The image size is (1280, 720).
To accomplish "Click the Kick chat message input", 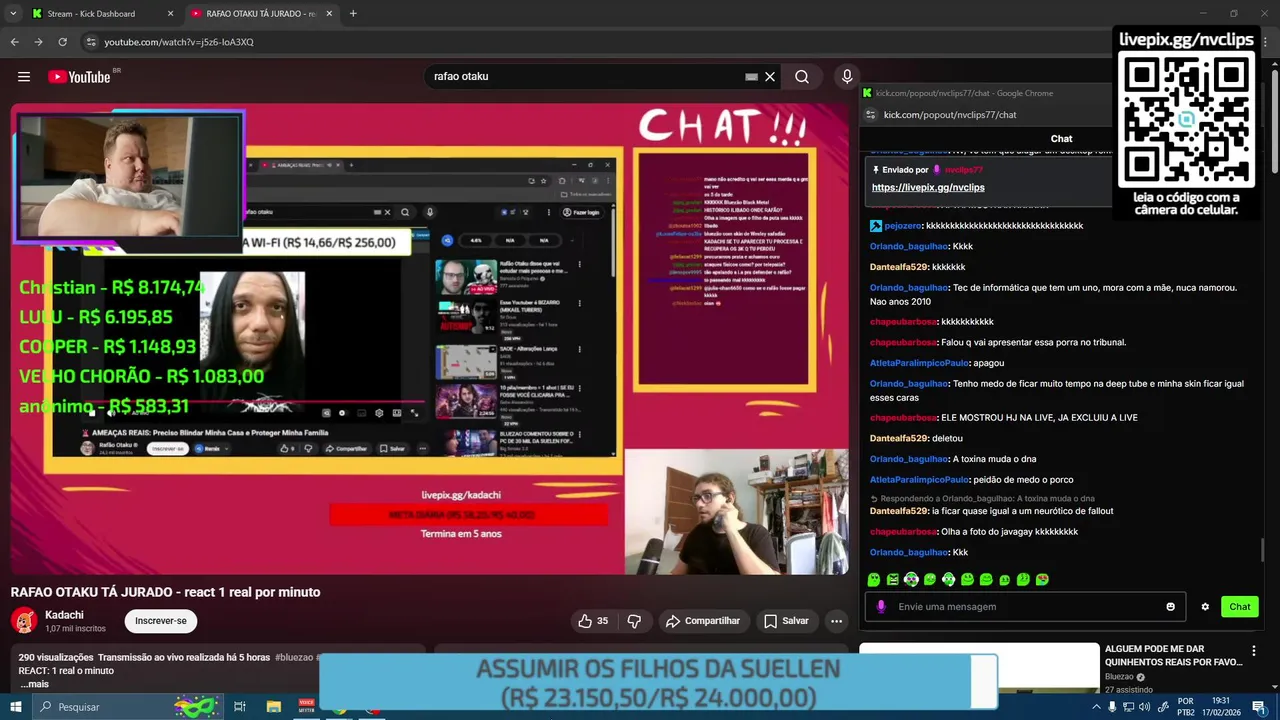I will coord(1028,607).
